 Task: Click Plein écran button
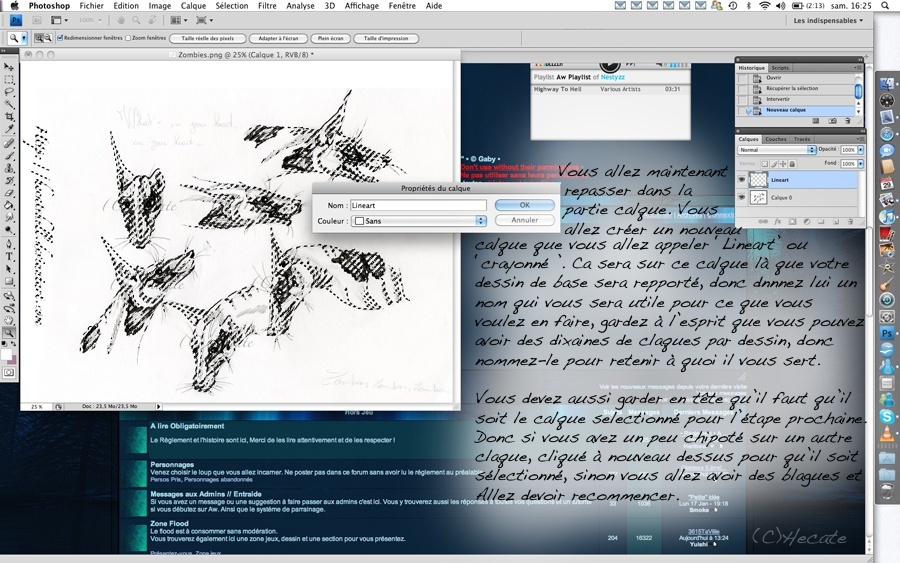[331, 38]
